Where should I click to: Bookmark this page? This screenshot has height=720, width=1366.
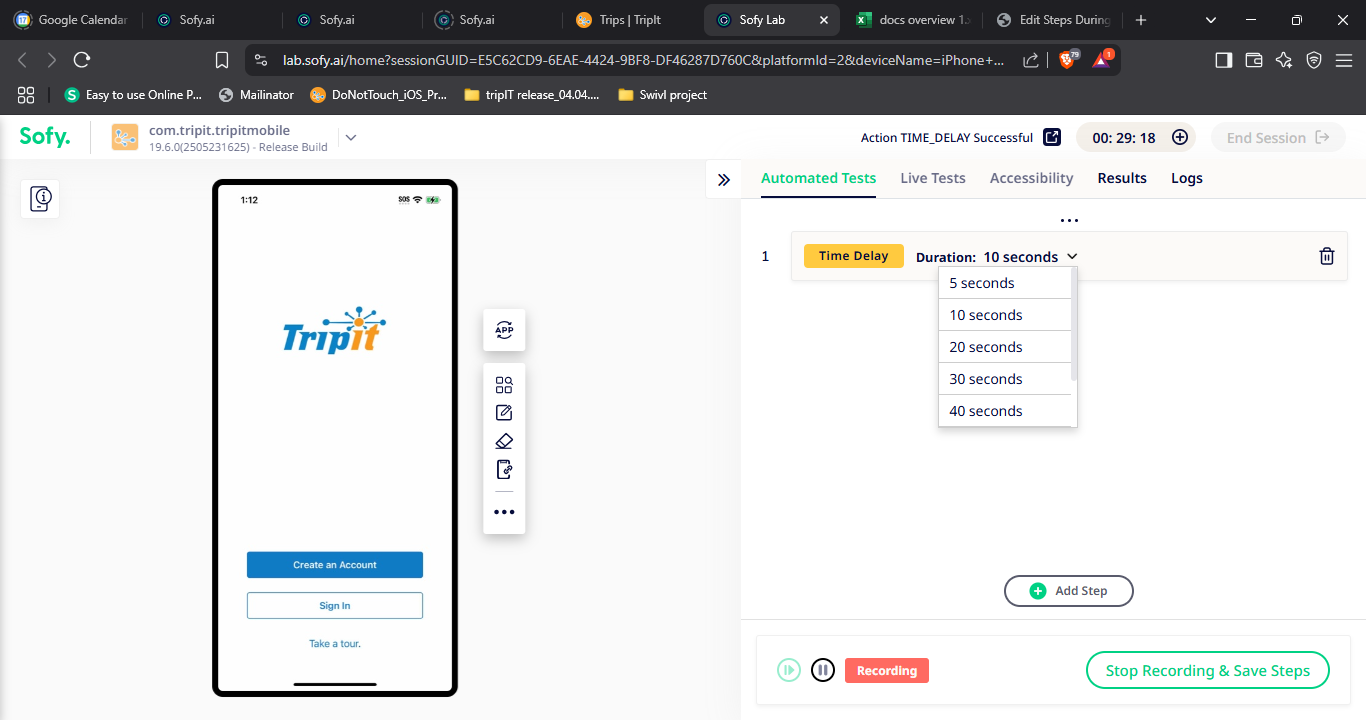click(x=223, y=60)
